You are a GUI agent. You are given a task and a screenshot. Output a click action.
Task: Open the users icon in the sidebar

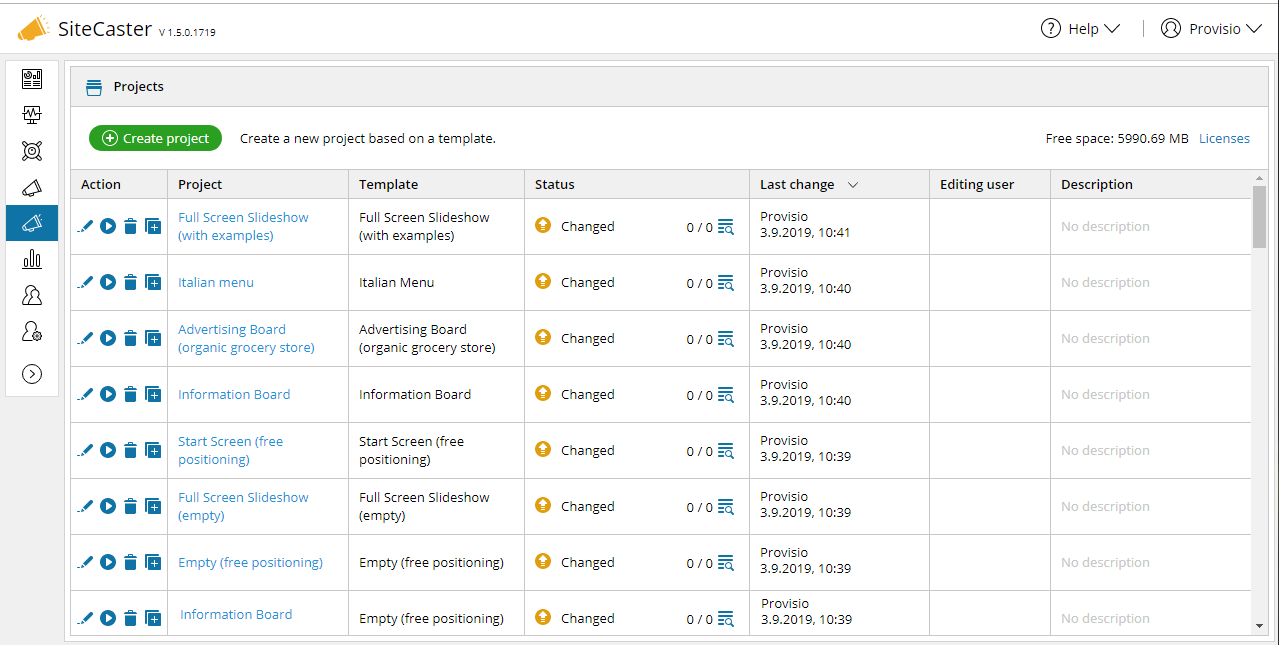click(x=32, y=295)
